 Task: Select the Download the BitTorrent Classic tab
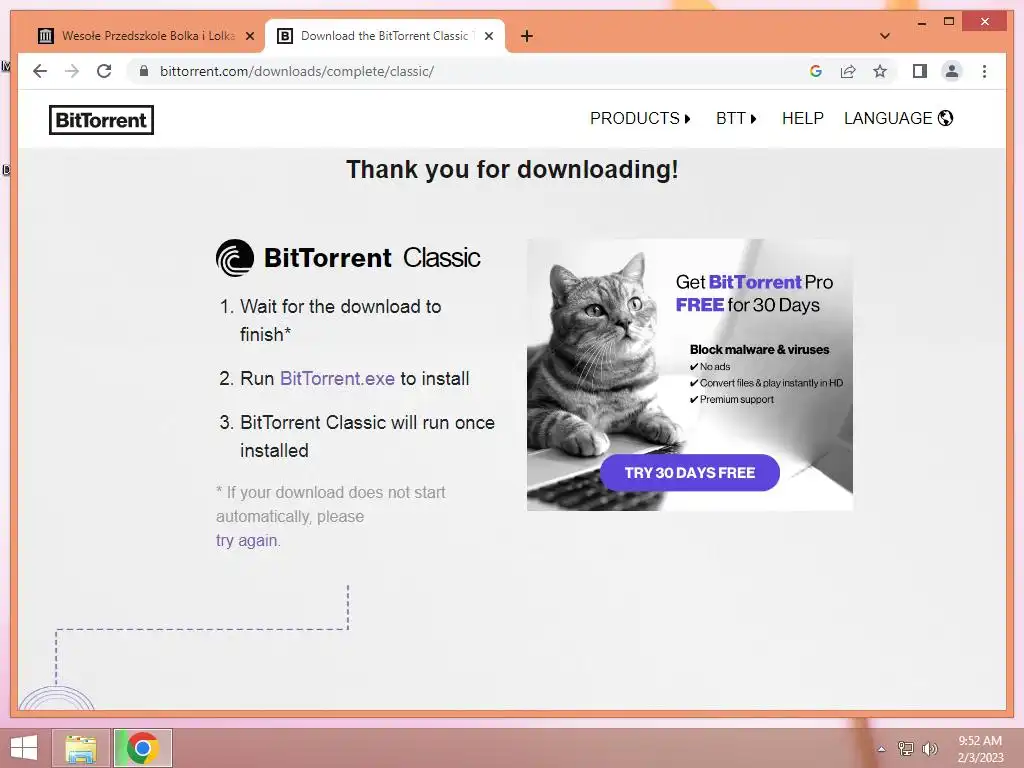click(x=385, y=36)
